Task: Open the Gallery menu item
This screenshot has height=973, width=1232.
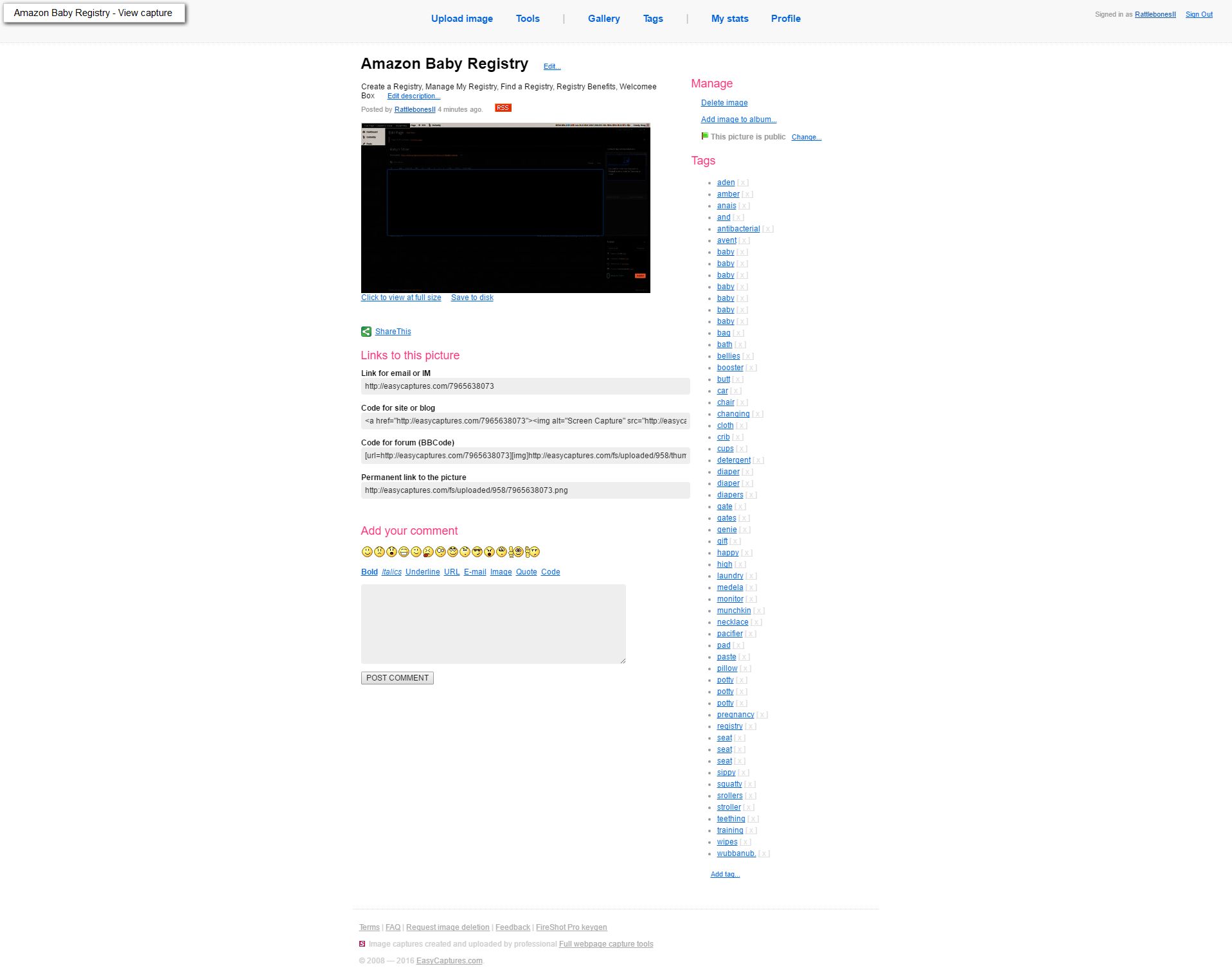Action: [603, 19]
